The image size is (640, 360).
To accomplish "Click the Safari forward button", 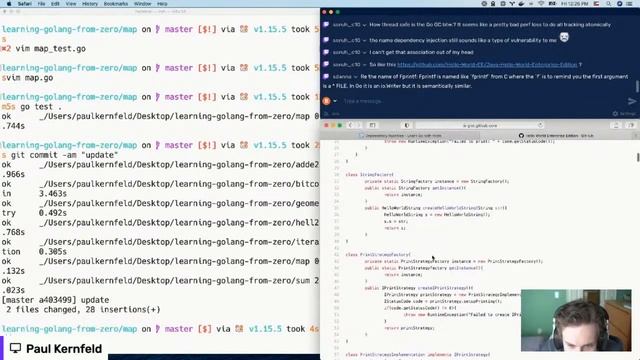I will (359, 125).
